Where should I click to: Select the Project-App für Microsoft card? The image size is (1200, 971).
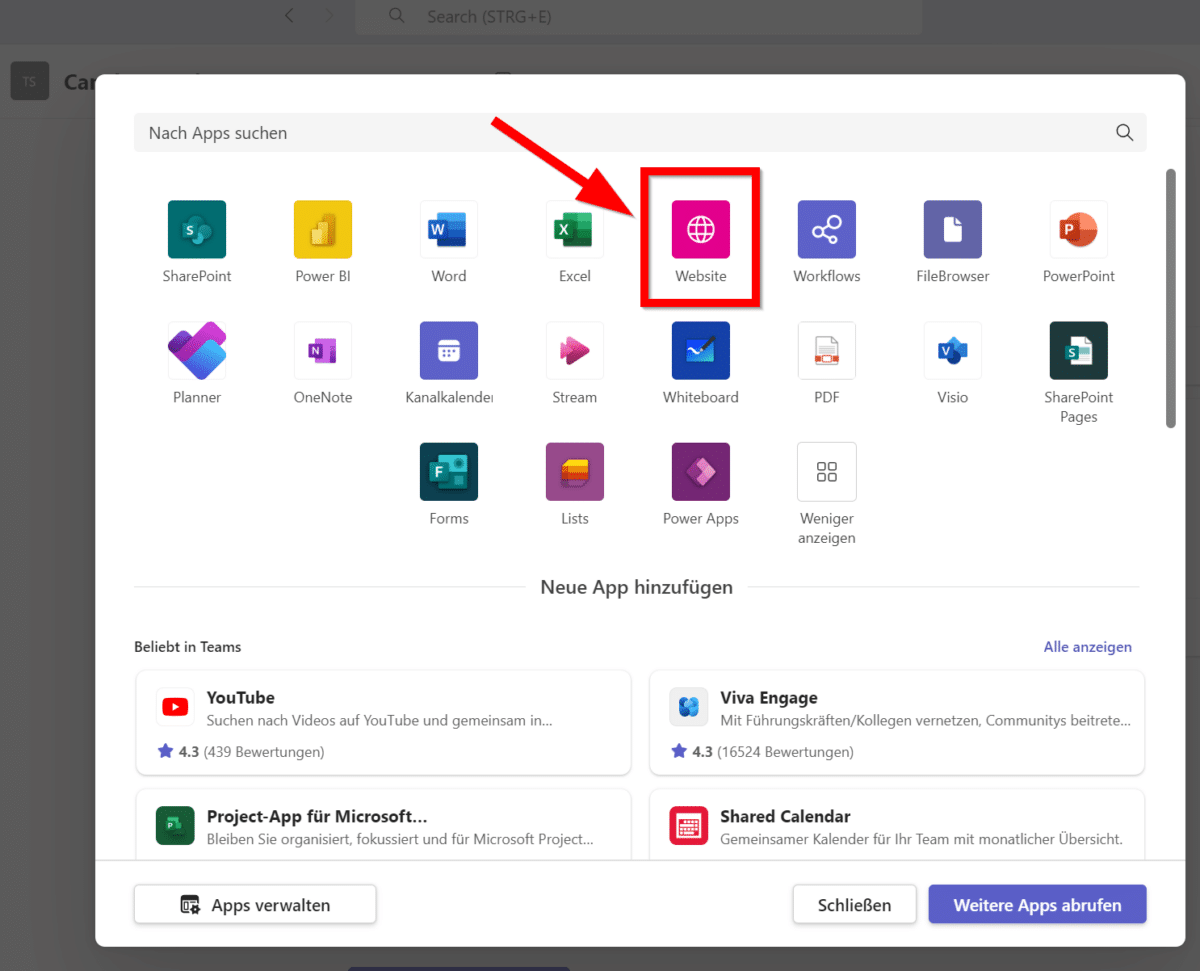384,825
